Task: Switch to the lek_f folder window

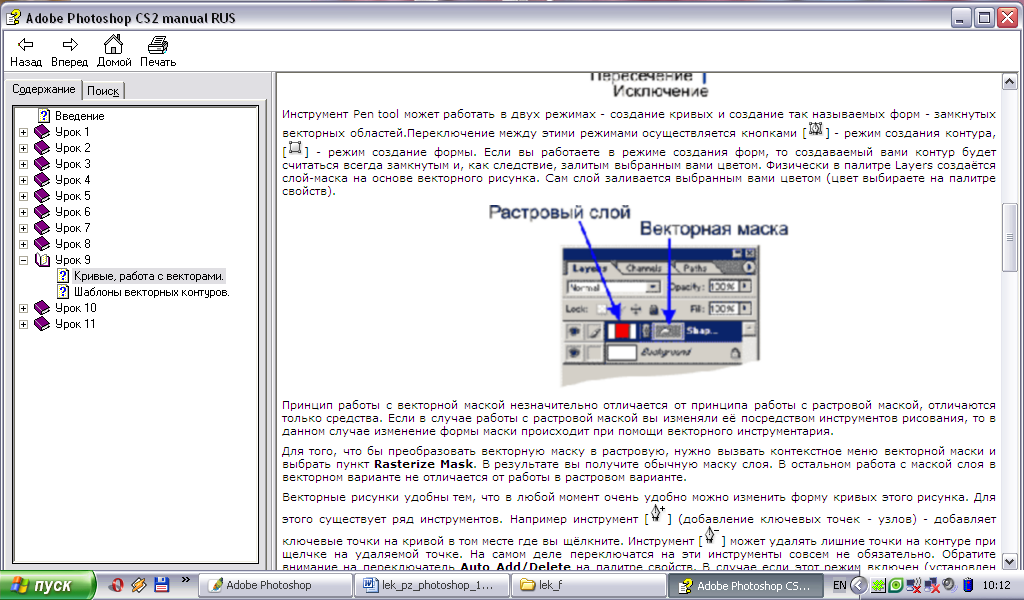Action: point(588,585)
